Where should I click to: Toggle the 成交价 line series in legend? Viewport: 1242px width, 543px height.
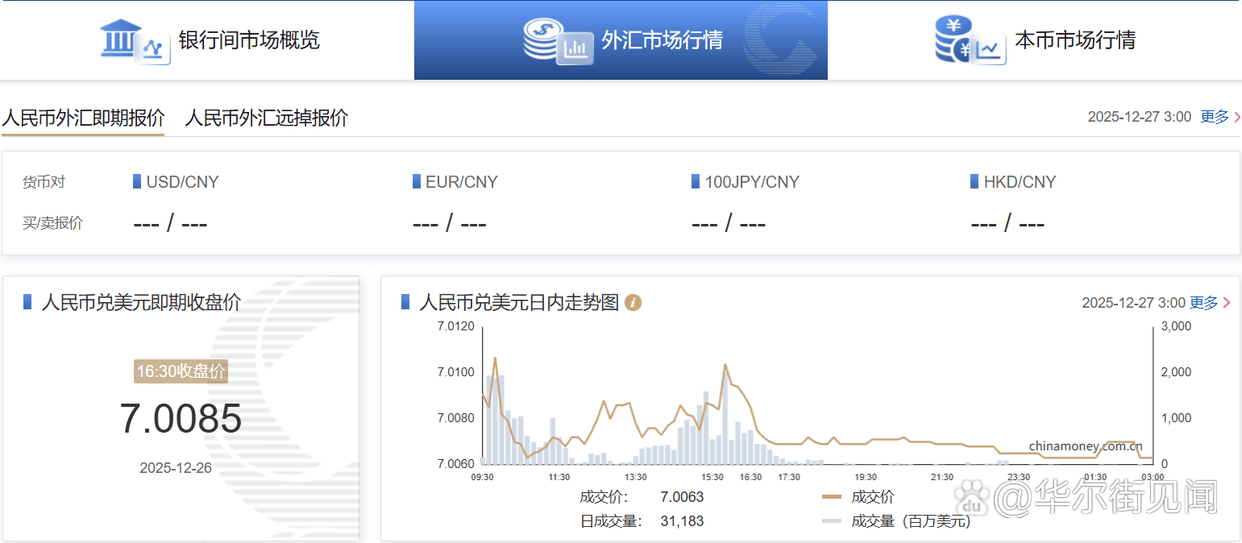858,497
